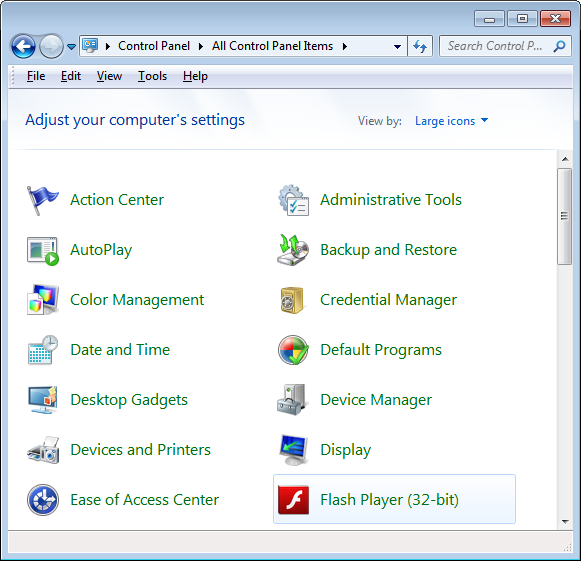Click the Refresh button beside address bar
Viewport: 581px width, 561px height.
point(420,46)
